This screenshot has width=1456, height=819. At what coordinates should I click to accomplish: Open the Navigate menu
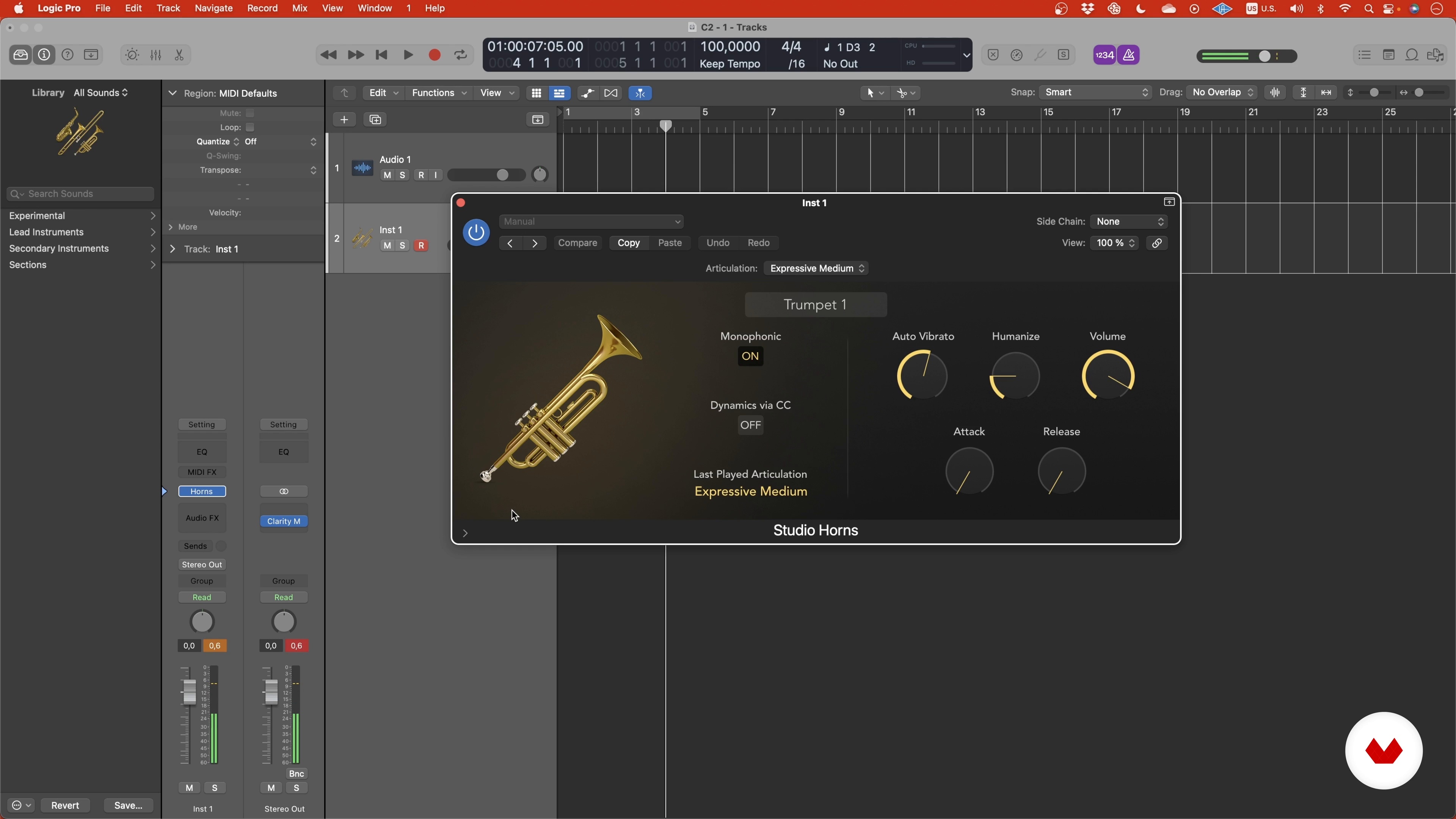[213, 8]
